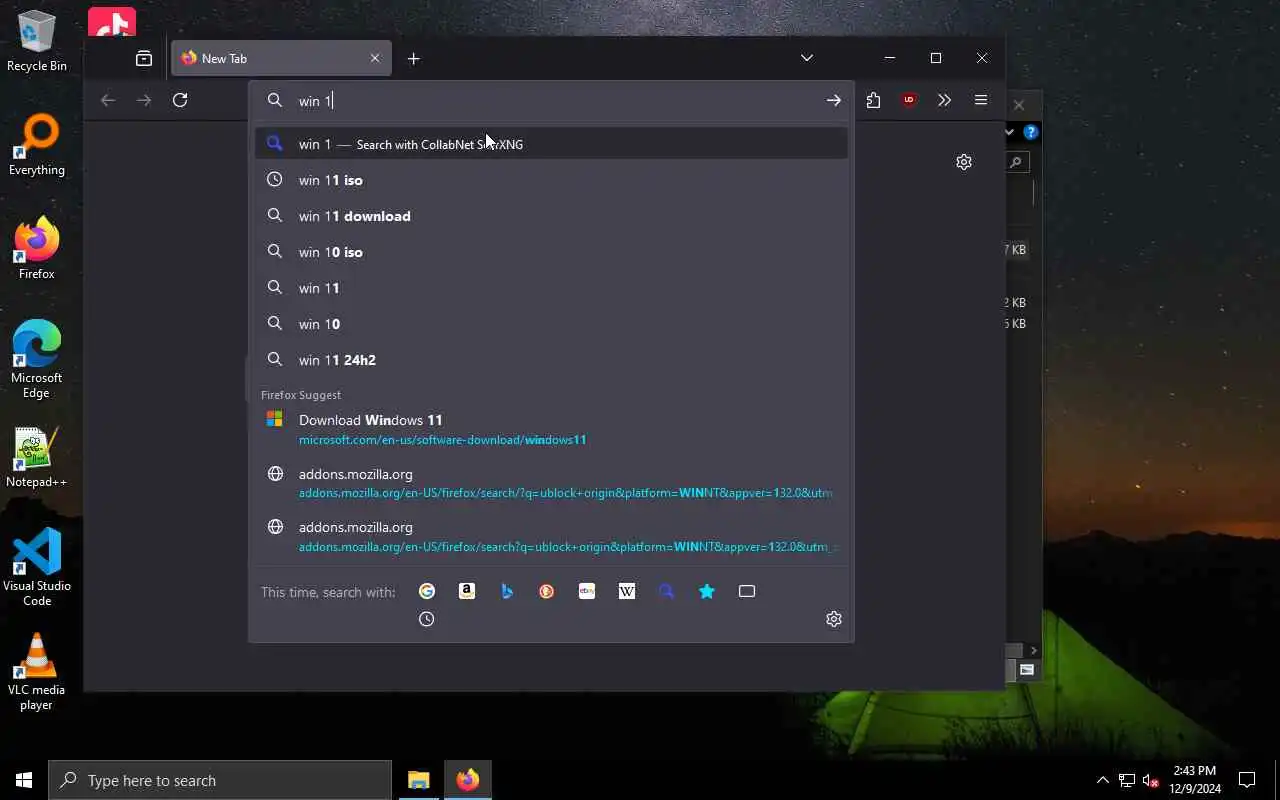The image size is (1280, 800).
Task: Open taskbar clock and date
Action: click(1194, 780)
